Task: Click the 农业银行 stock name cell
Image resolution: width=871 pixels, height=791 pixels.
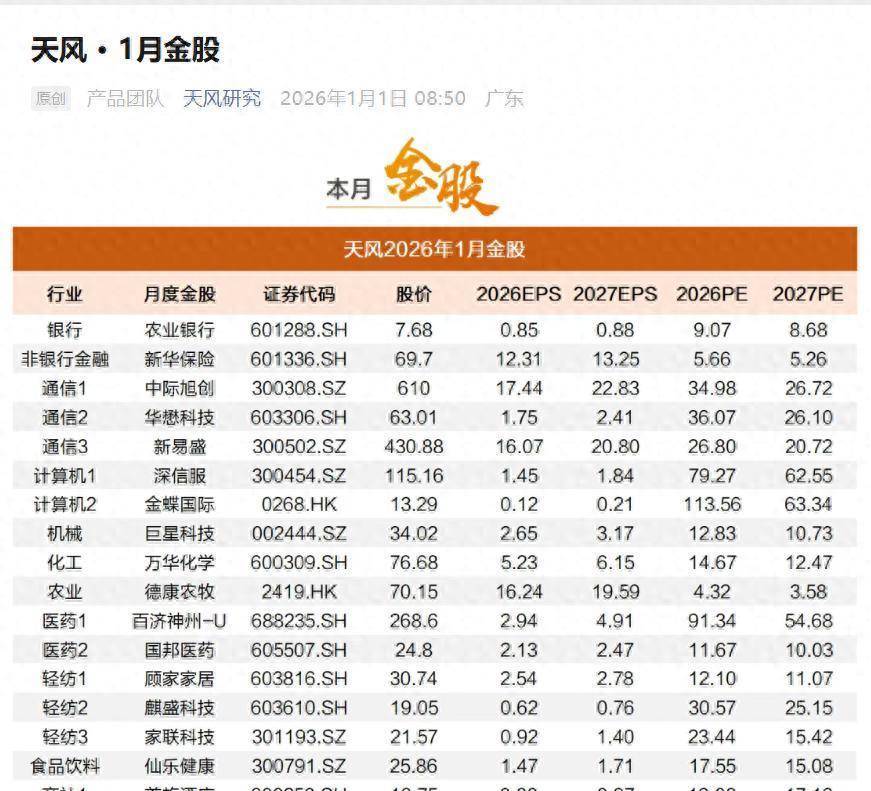Action: point(180,330)
